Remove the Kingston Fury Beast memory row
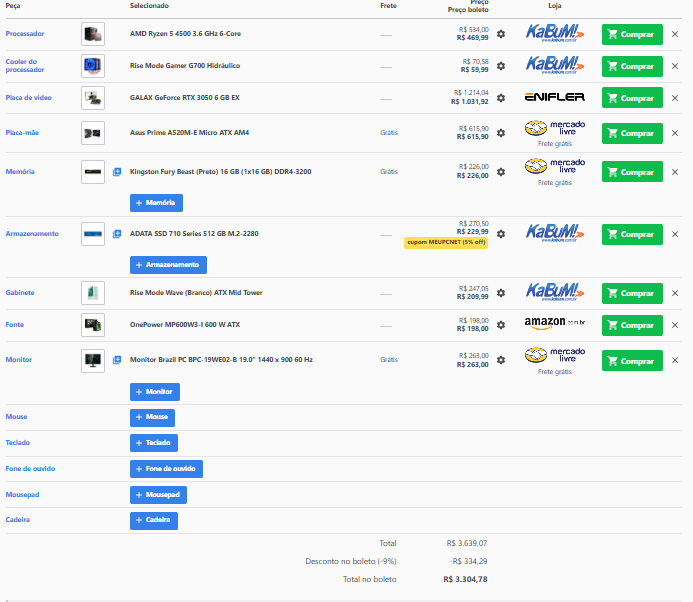The height and width of the screenshot is (602, 693). [x=675, y=172]
